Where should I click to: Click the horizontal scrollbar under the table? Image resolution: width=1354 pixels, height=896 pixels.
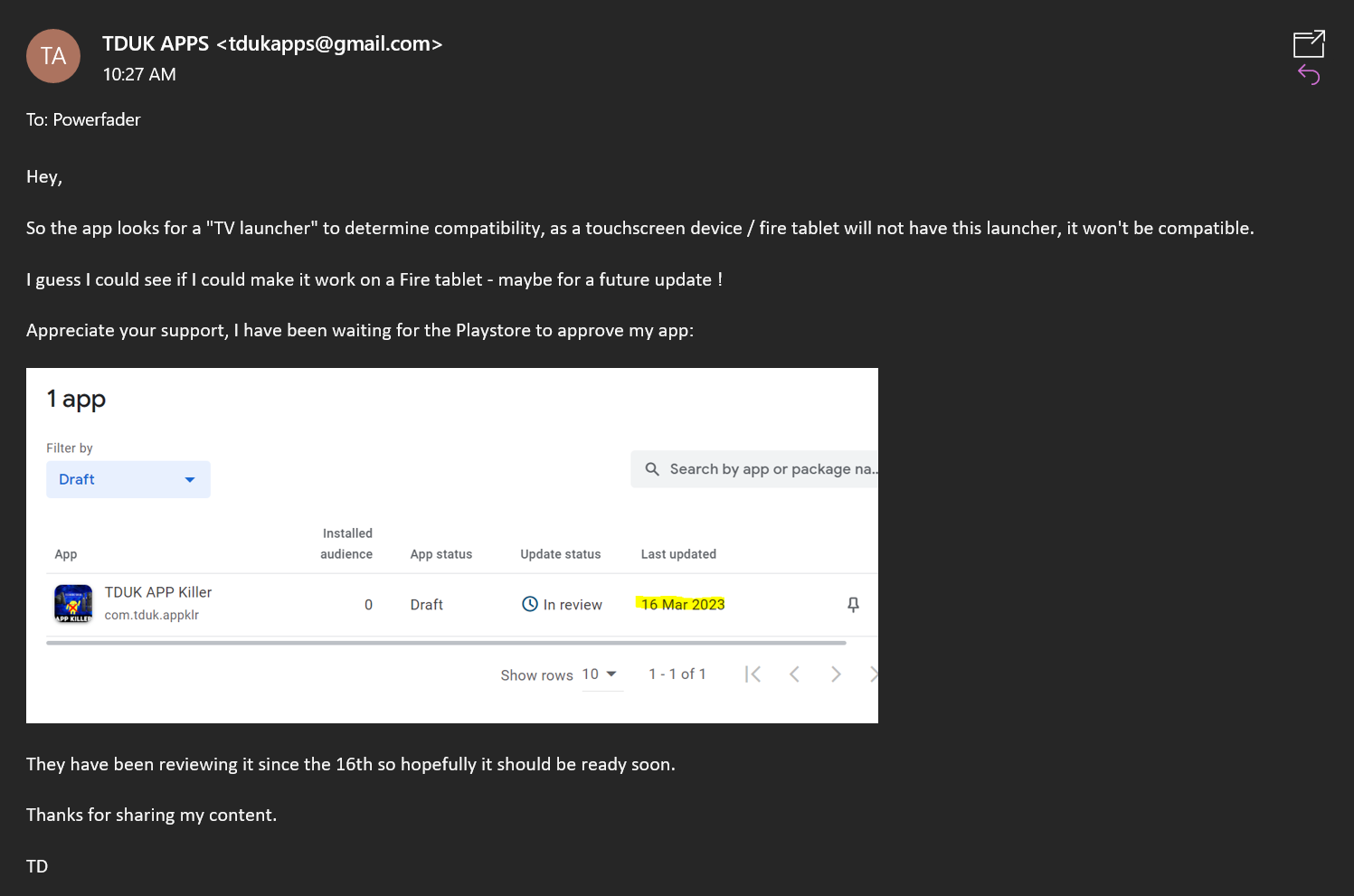tap(446, 643)
